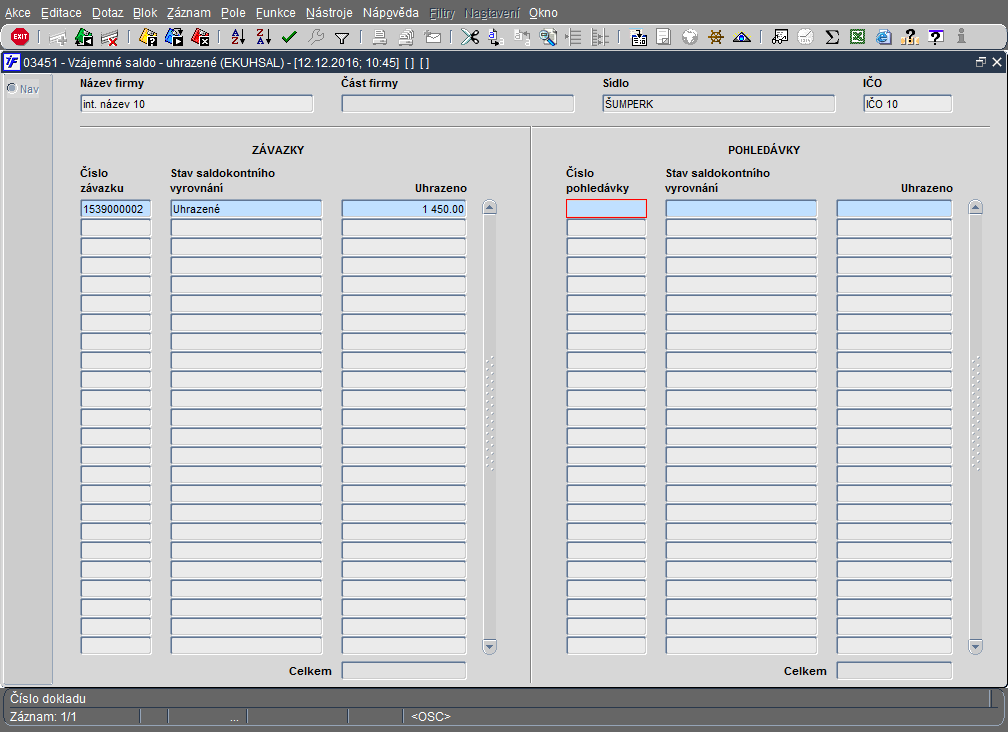The image size is (1008, 732).
Task: Click the yellow query folder with question mark
Action: coord(148,37)
